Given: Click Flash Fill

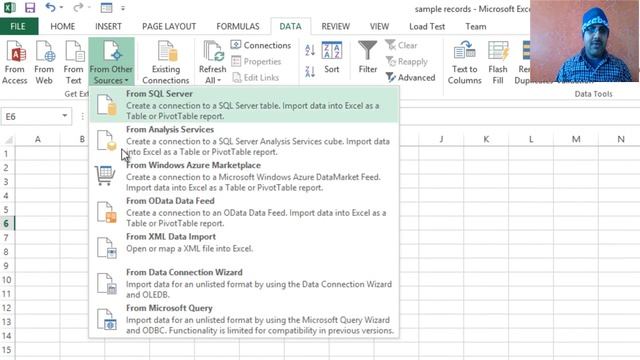Looking at the screenshot, I should click(x=498, y=62).
